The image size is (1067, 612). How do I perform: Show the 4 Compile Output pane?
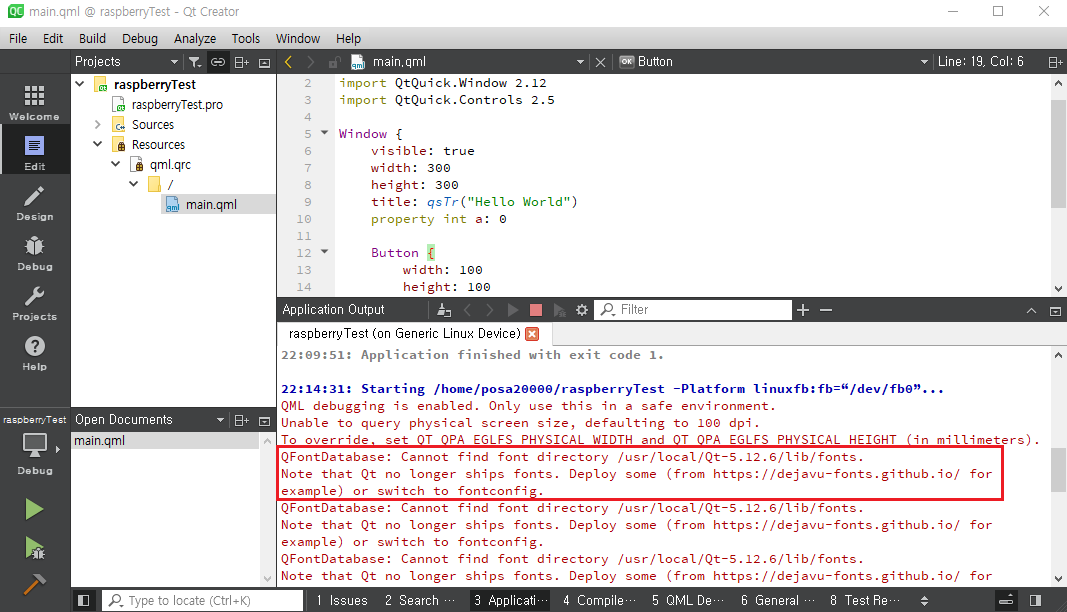click(599, 600)
